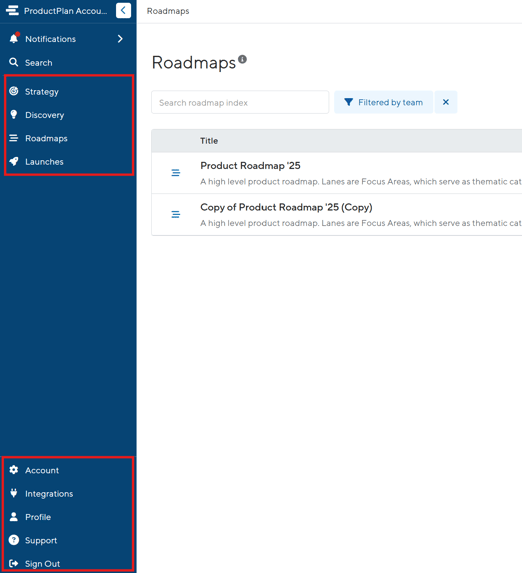Click the Discovery lightbulb icon
Viewport: 522px width, 573px height.
(x=14, y=115)
